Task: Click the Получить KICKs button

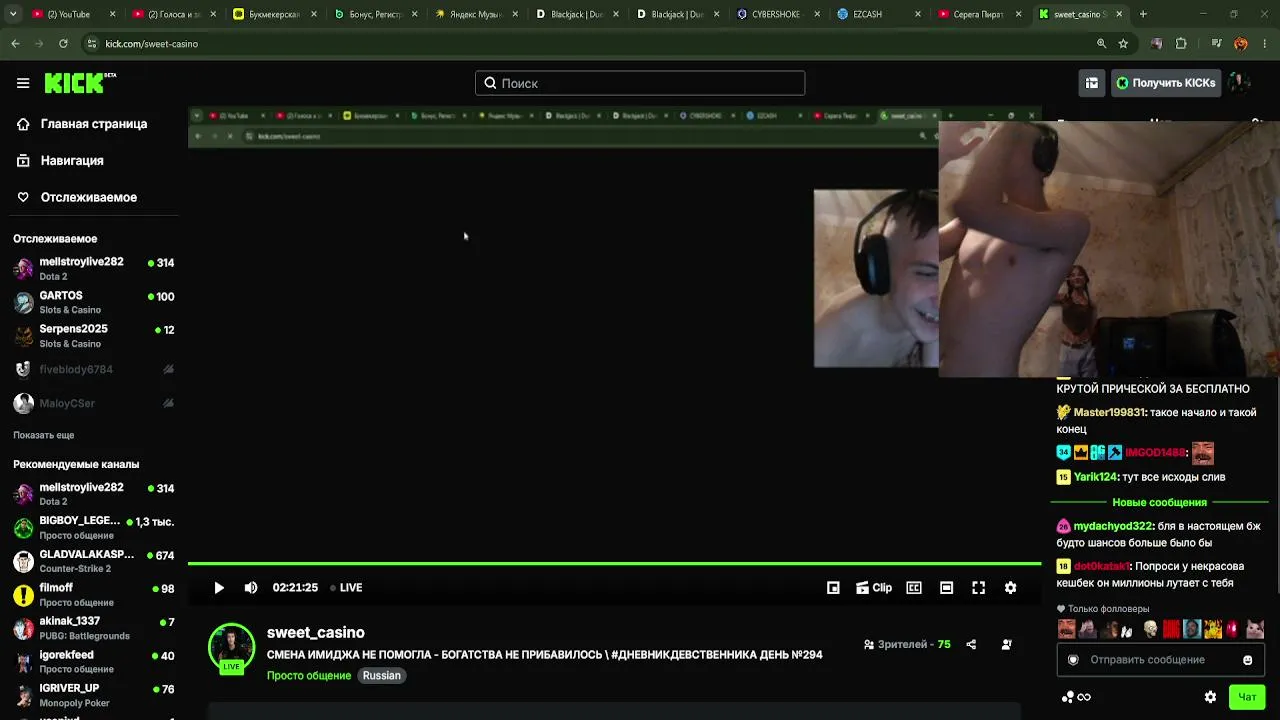Action: [1166, 83]
